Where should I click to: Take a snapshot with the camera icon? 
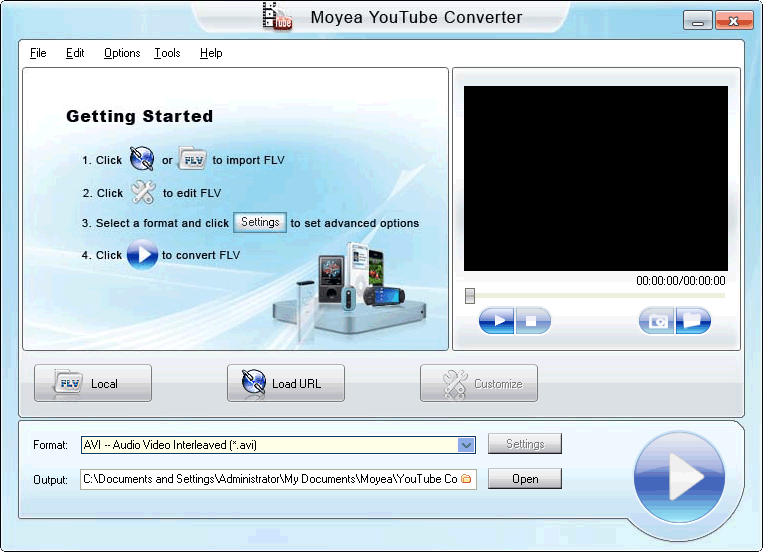[x=657, y=321]
